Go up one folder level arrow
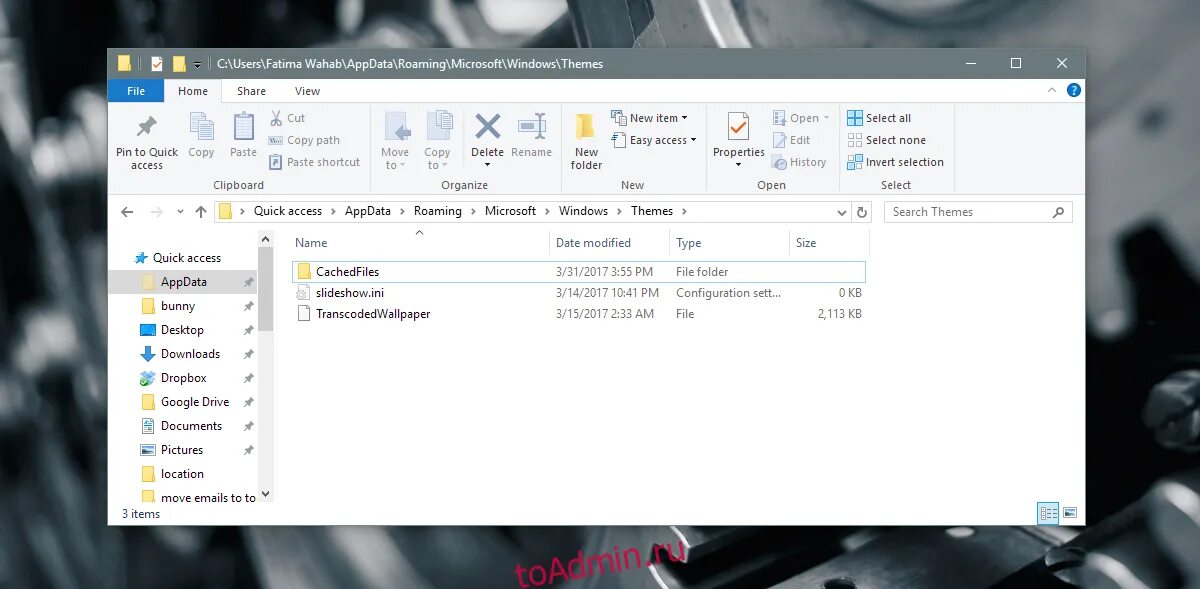The height and width of the screenshot is (589, 1200). pos(201,212)
